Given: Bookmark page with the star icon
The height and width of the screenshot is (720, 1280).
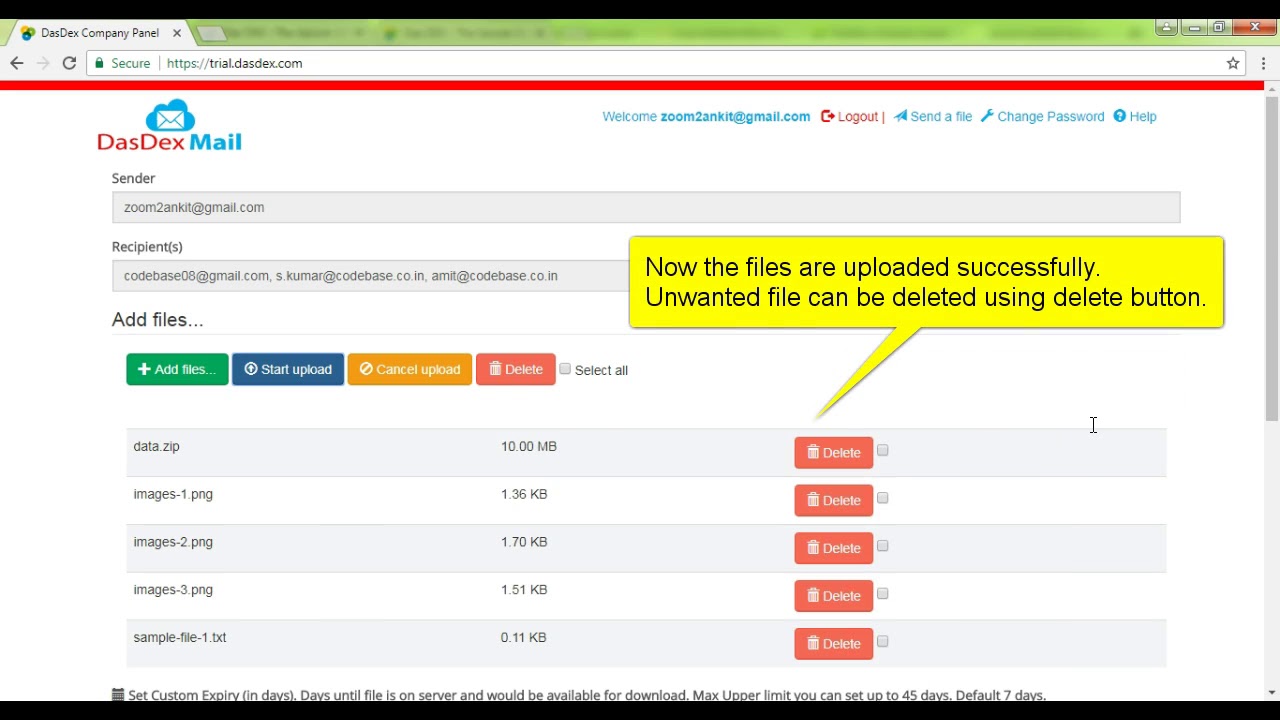Looking at the screenshot, I should (x=1233, y=63).
